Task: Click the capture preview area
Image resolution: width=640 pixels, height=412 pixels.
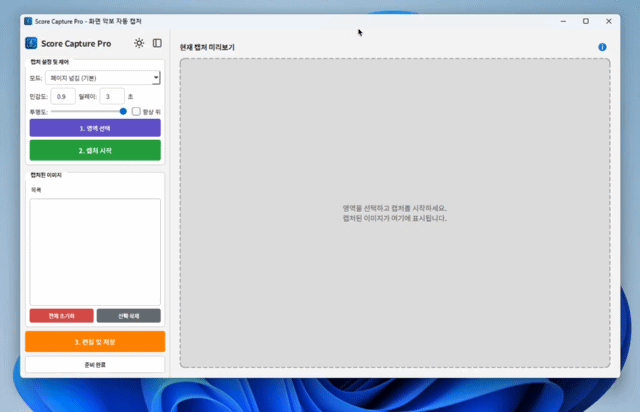Action: [x=394, y=213]
